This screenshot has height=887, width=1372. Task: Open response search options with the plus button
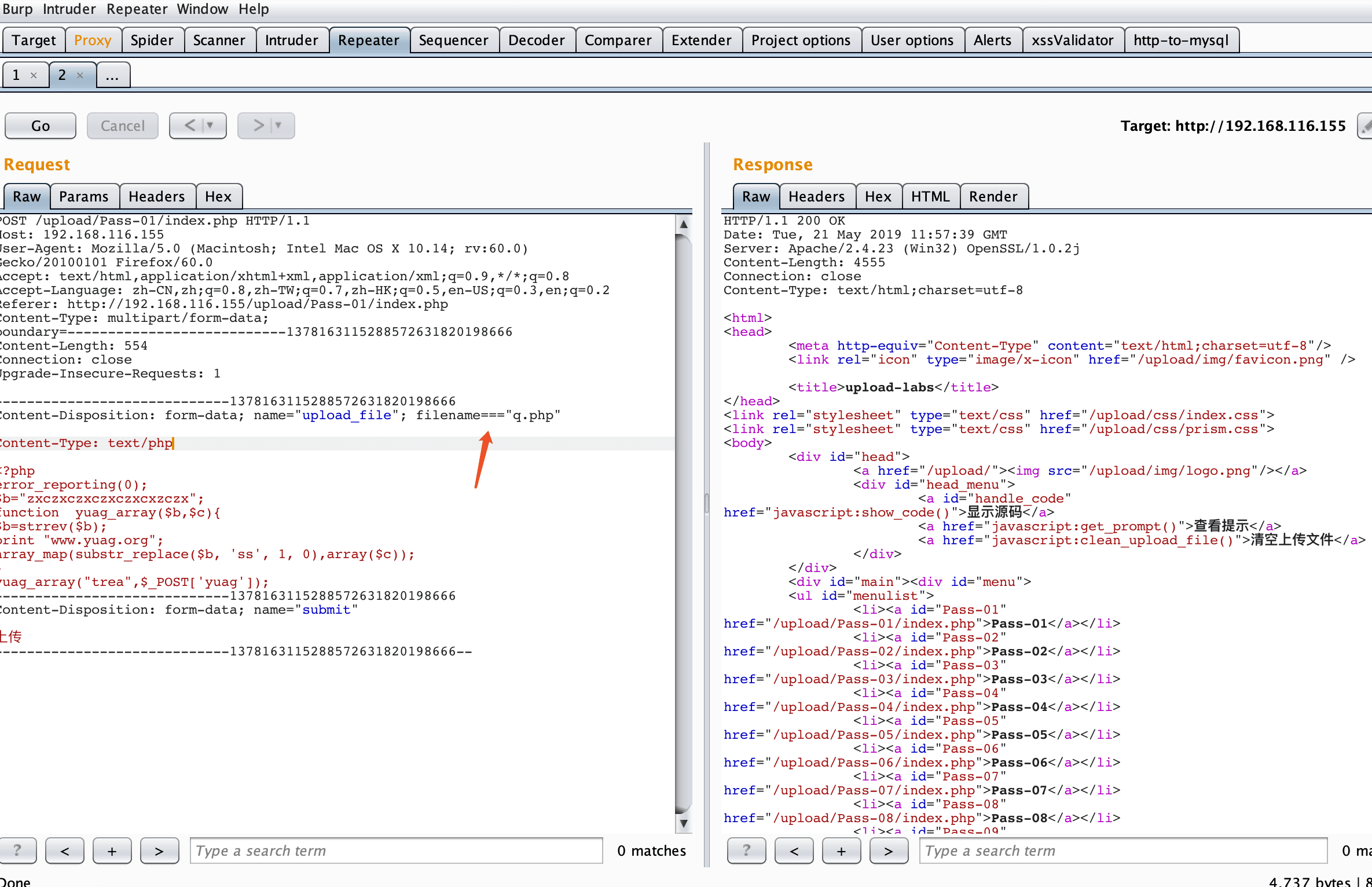pyautogui.click(x=842, y=851)
